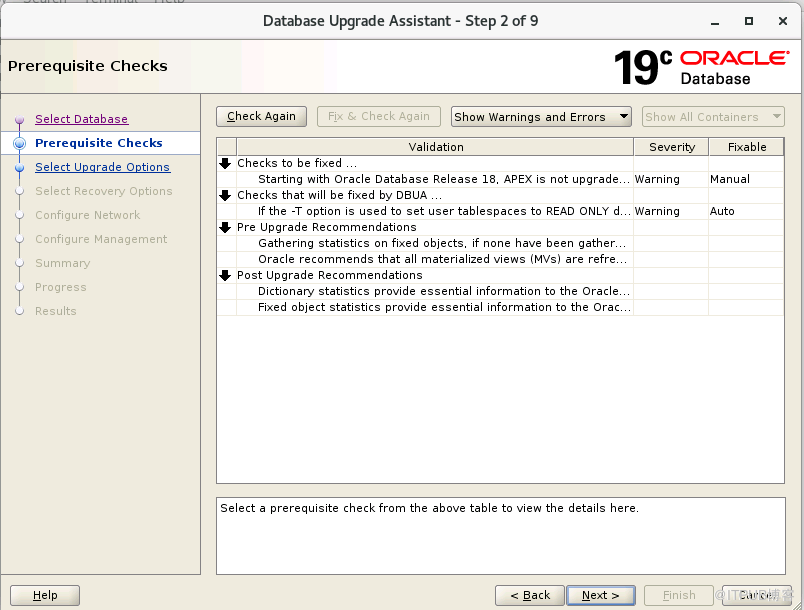Click the Finish button
Screen dimensions: 804x610
click(x=679, y=595)
